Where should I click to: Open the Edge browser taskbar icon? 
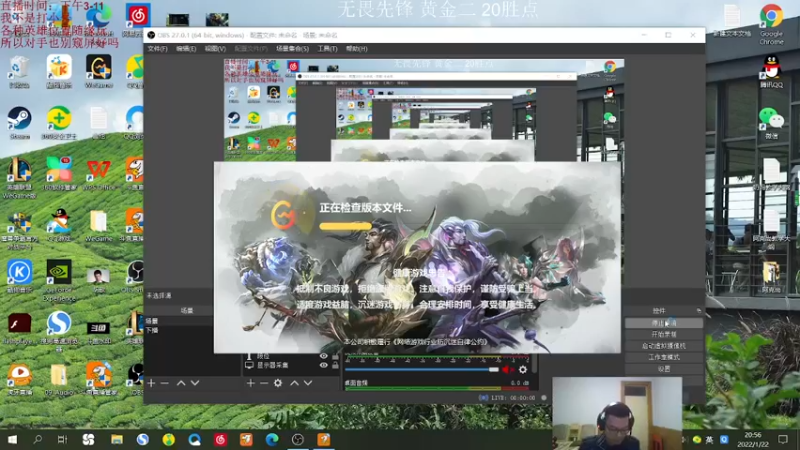[x=272, y=439]
